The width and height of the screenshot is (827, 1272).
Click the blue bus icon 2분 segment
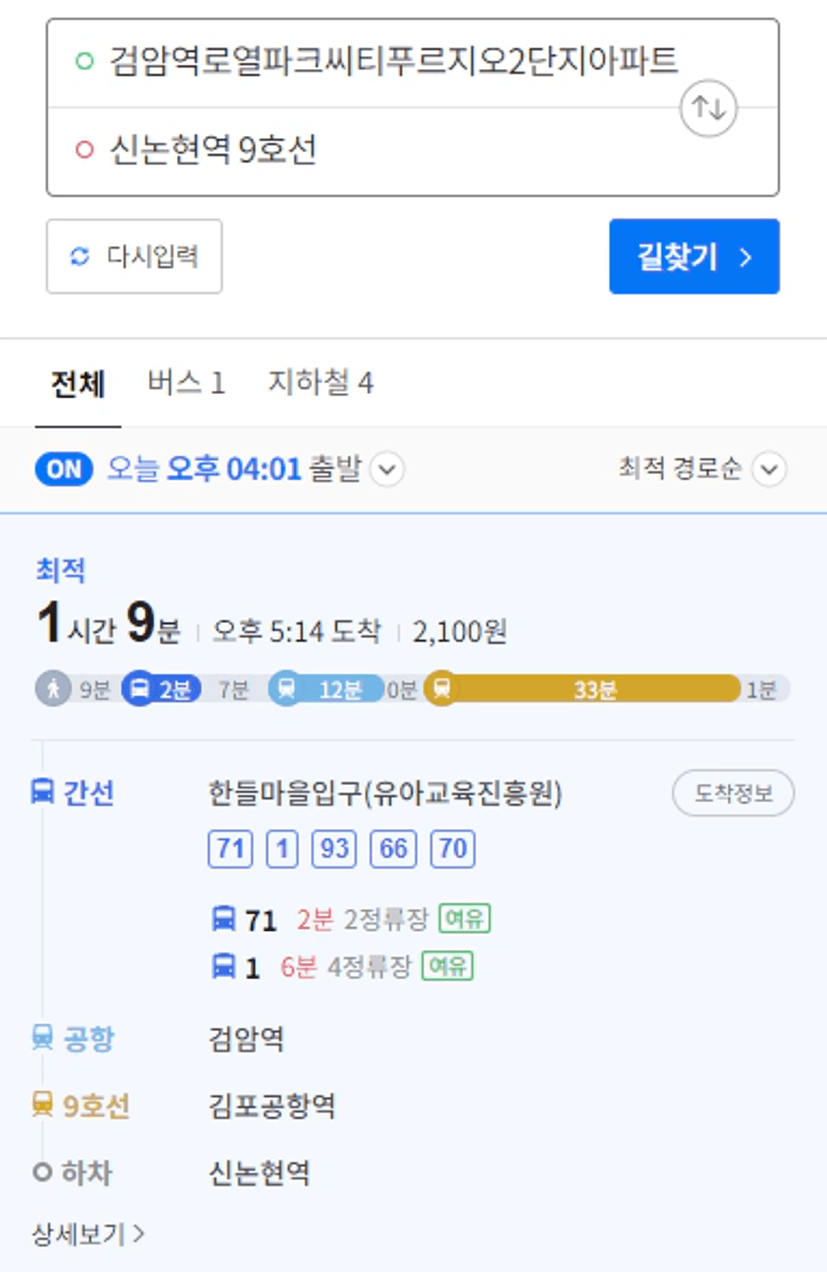[161, 689]
